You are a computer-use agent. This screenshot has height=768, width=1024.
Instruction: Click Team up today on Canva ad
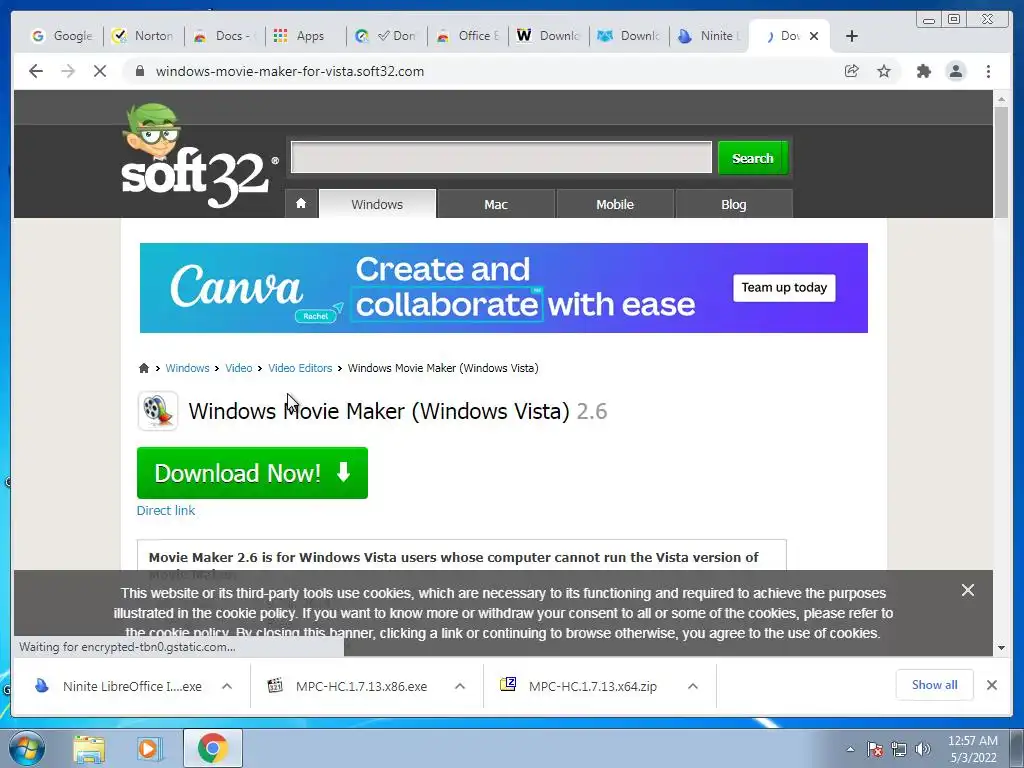(784, 288)
